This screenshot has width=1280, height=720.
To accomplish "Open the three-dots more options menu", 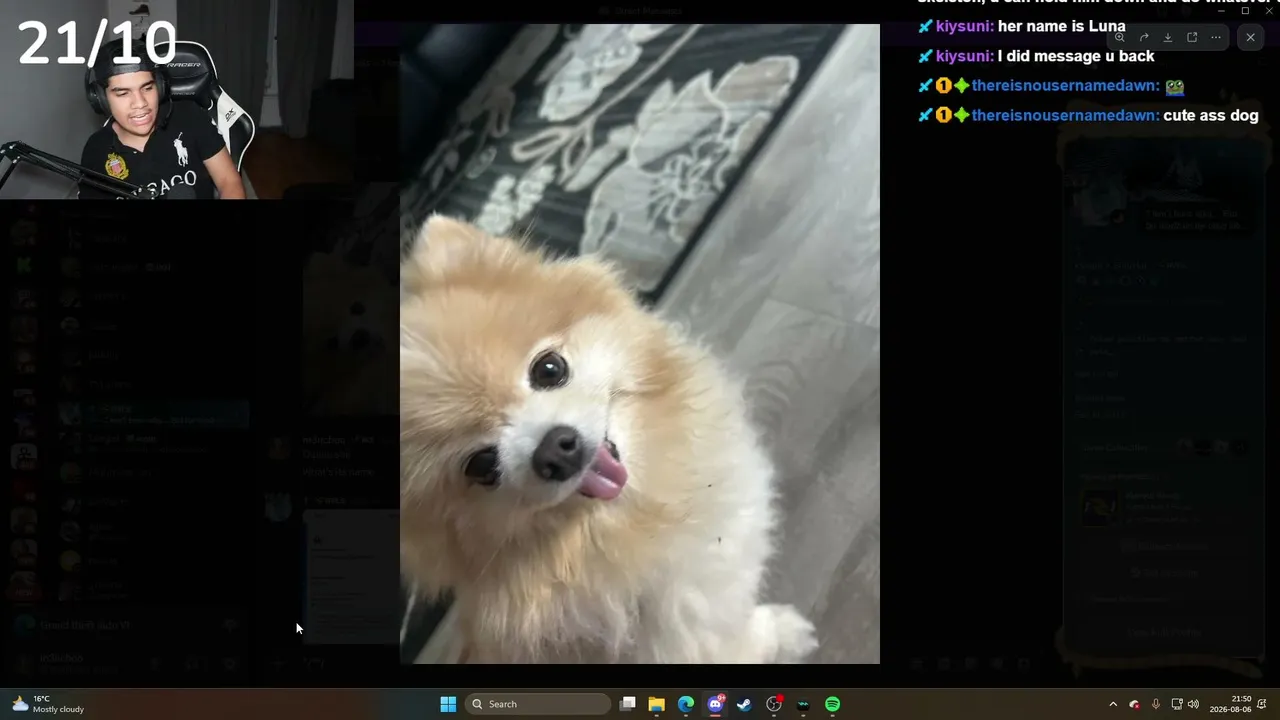I will click(1216, 38).
